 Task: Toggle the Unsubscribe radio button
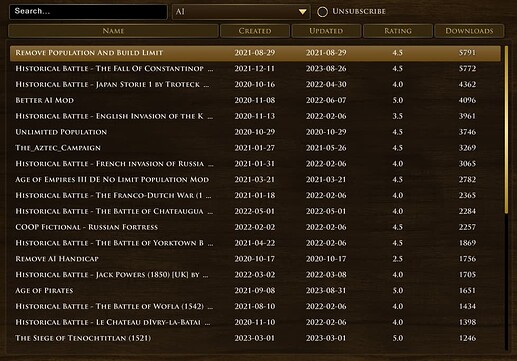point(322,12)
